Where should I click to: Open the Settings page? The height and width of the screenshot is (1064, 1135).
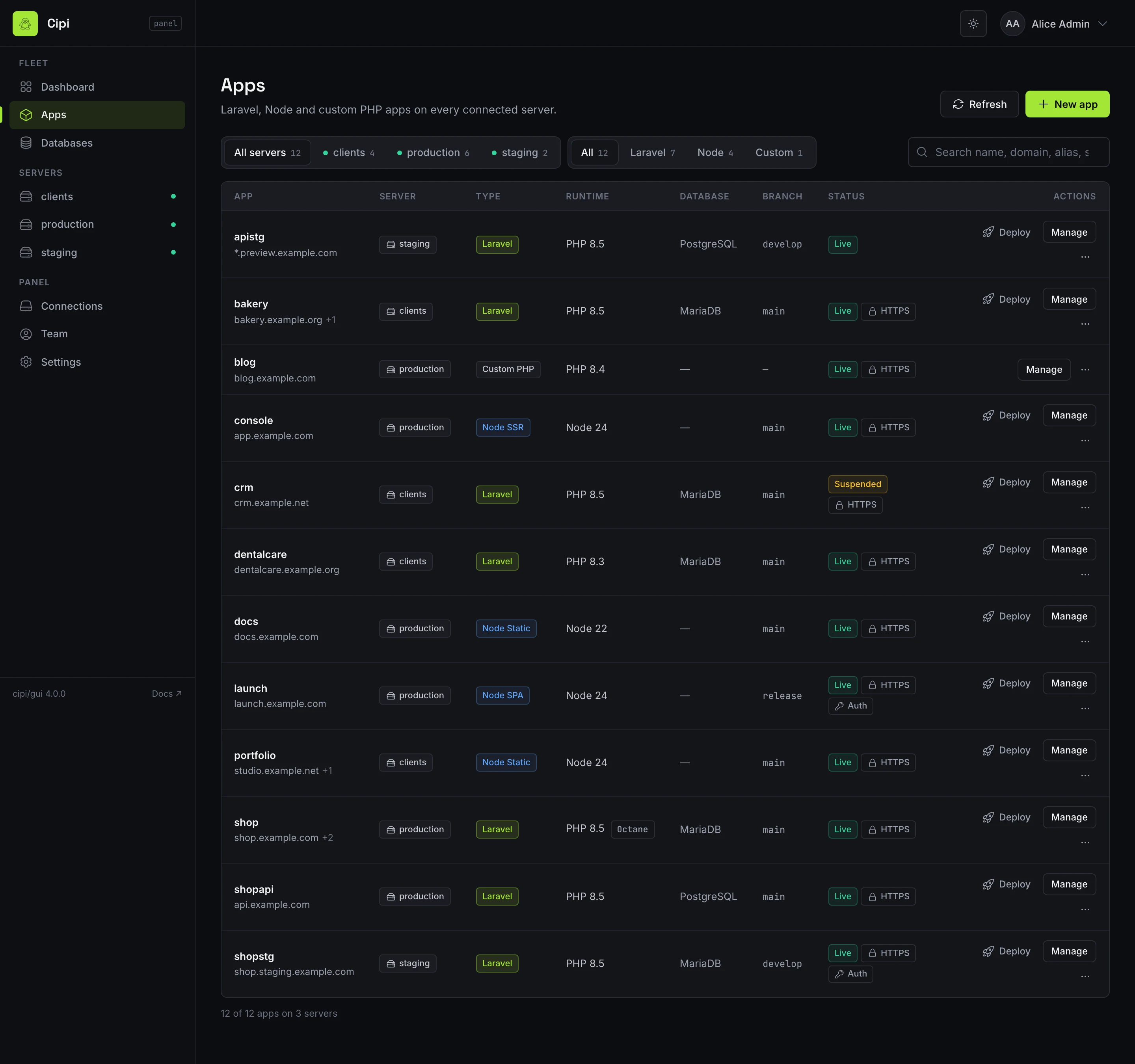tap(97, 362)
